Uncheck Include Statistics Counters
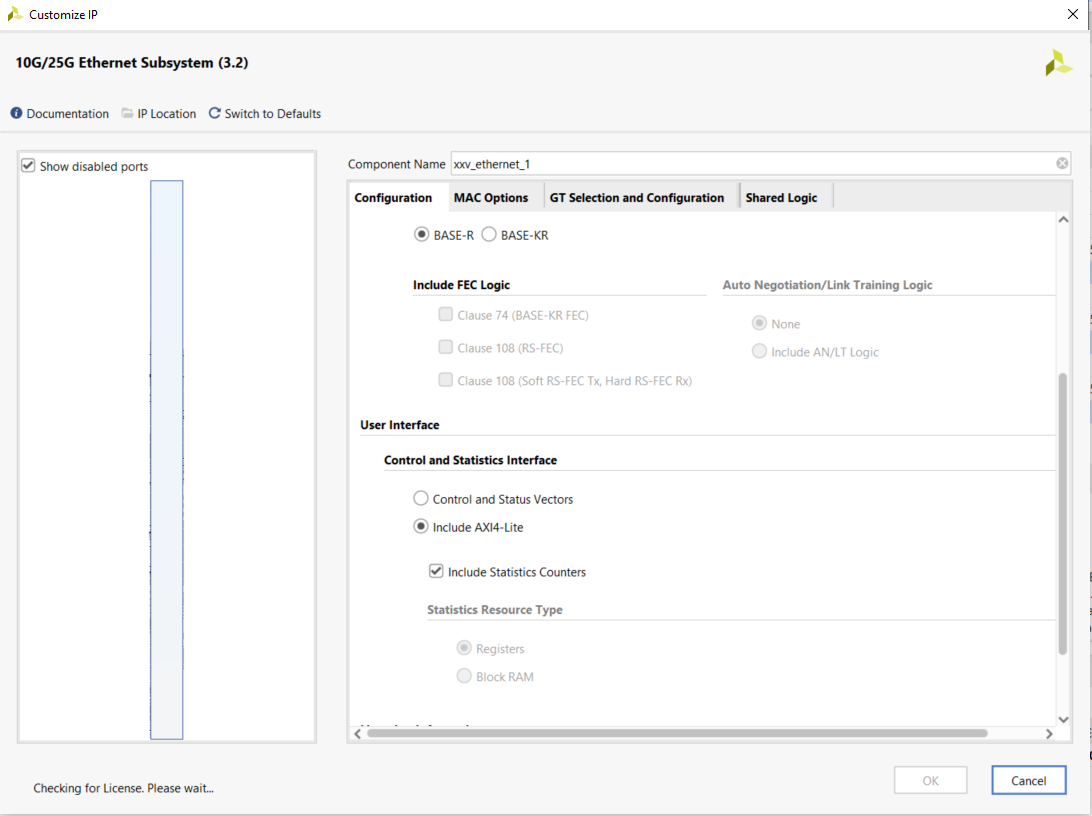Image resolution: width=1092 pixels, height=816 pixels. pyautogui.click(x=436, y=571)
